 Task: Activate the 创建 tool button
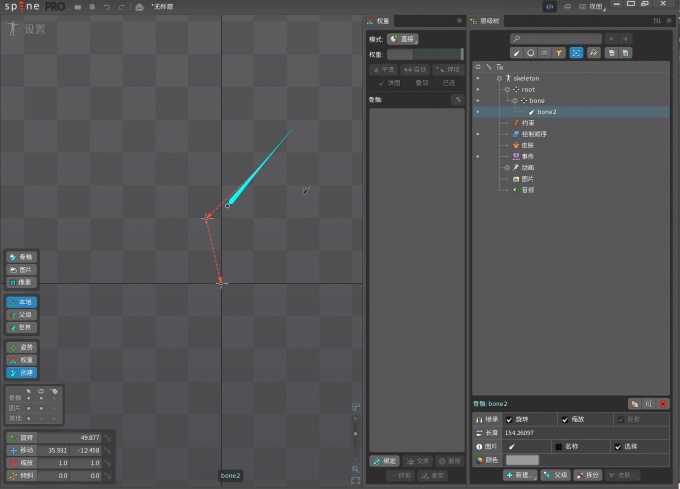(x=22, y=373)
